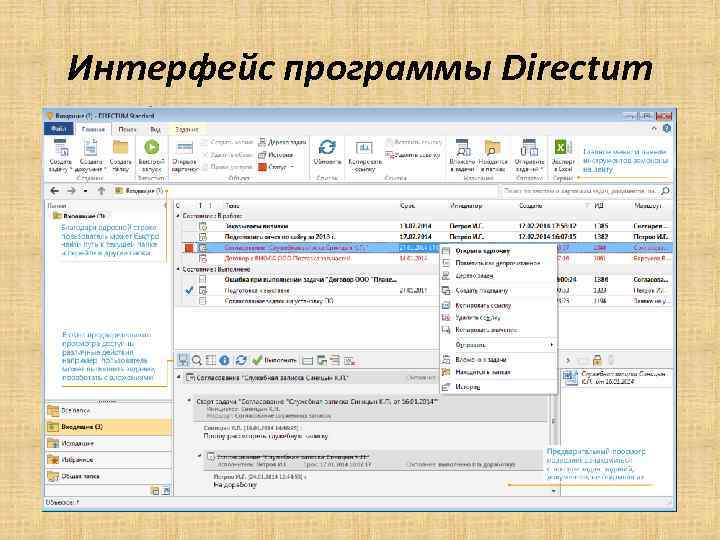Launch Быстрый запуск green play icon
720x540 pixels.
point(152,147)
